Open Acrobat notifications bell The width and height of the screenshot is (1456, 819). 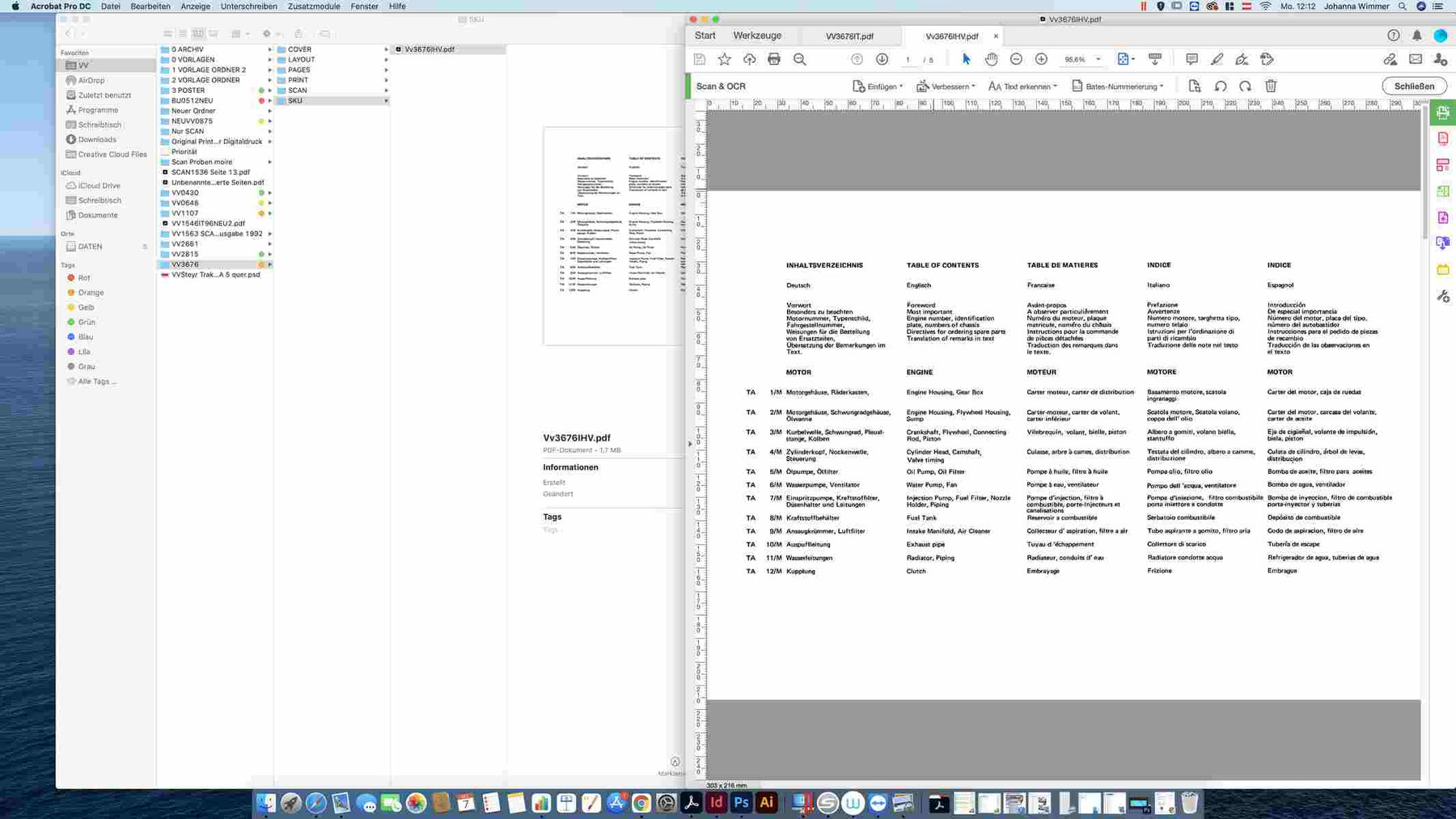coord(1417,36)
